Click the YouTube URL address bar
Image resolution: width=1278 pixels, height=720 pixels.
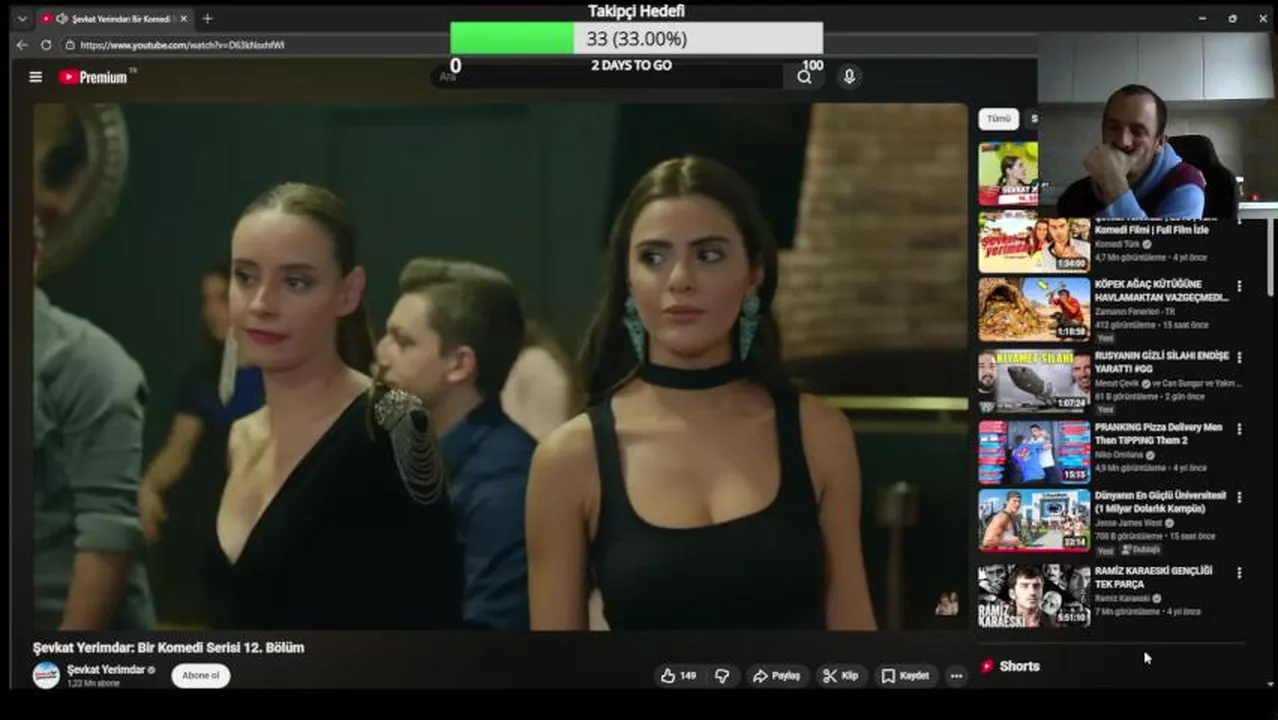pos(182,45)
